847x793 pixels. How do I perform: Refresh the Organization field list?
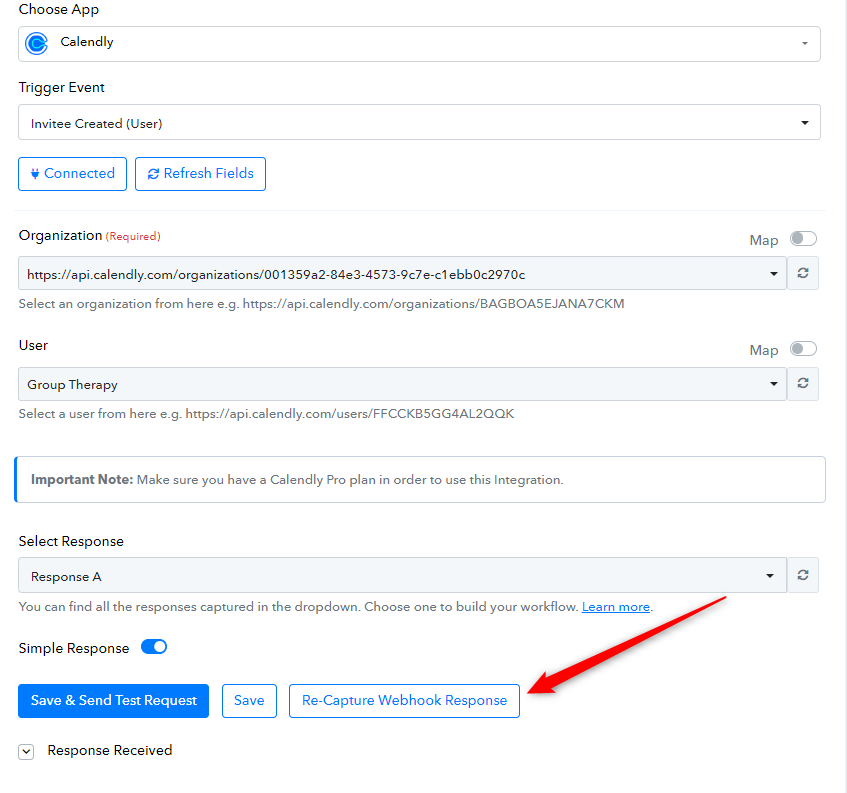tap(803, 273)
